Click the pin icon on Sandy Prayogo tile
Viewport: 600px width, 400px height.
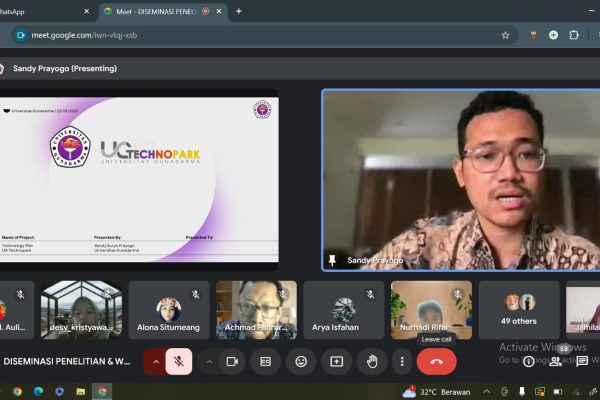[x=332, y=260]
